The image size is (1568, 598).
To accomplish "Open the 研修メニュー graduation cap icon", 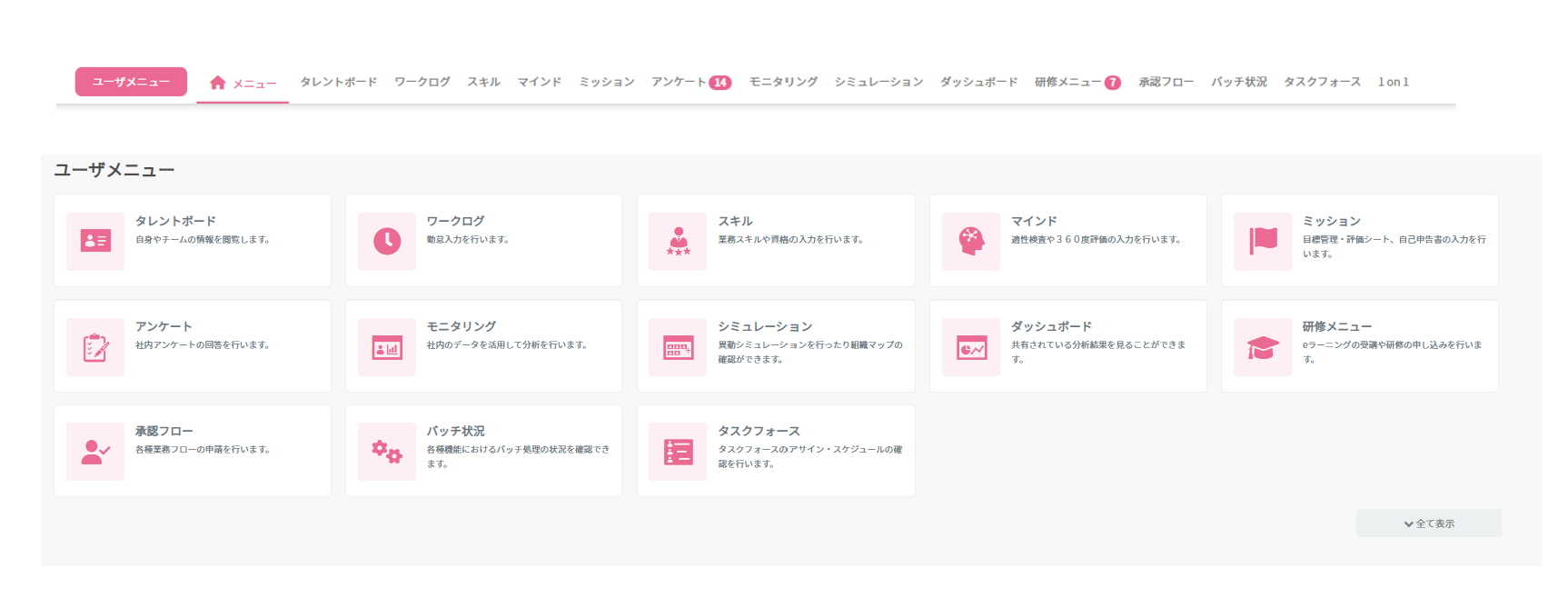I will (x=1263, y=347).
